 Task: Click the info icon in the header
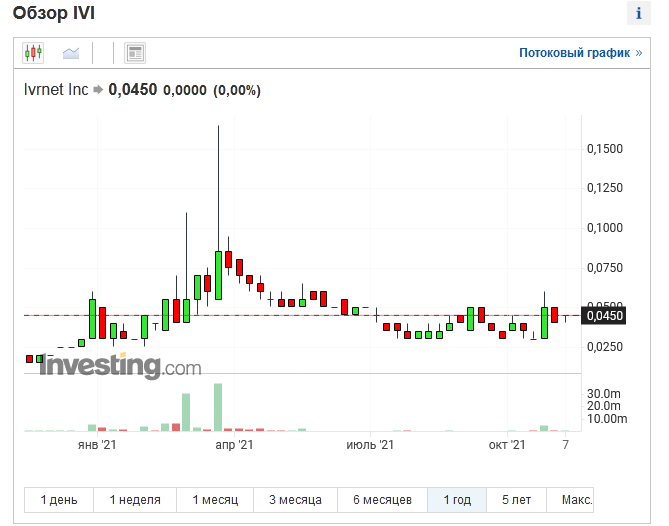point(638,13)
